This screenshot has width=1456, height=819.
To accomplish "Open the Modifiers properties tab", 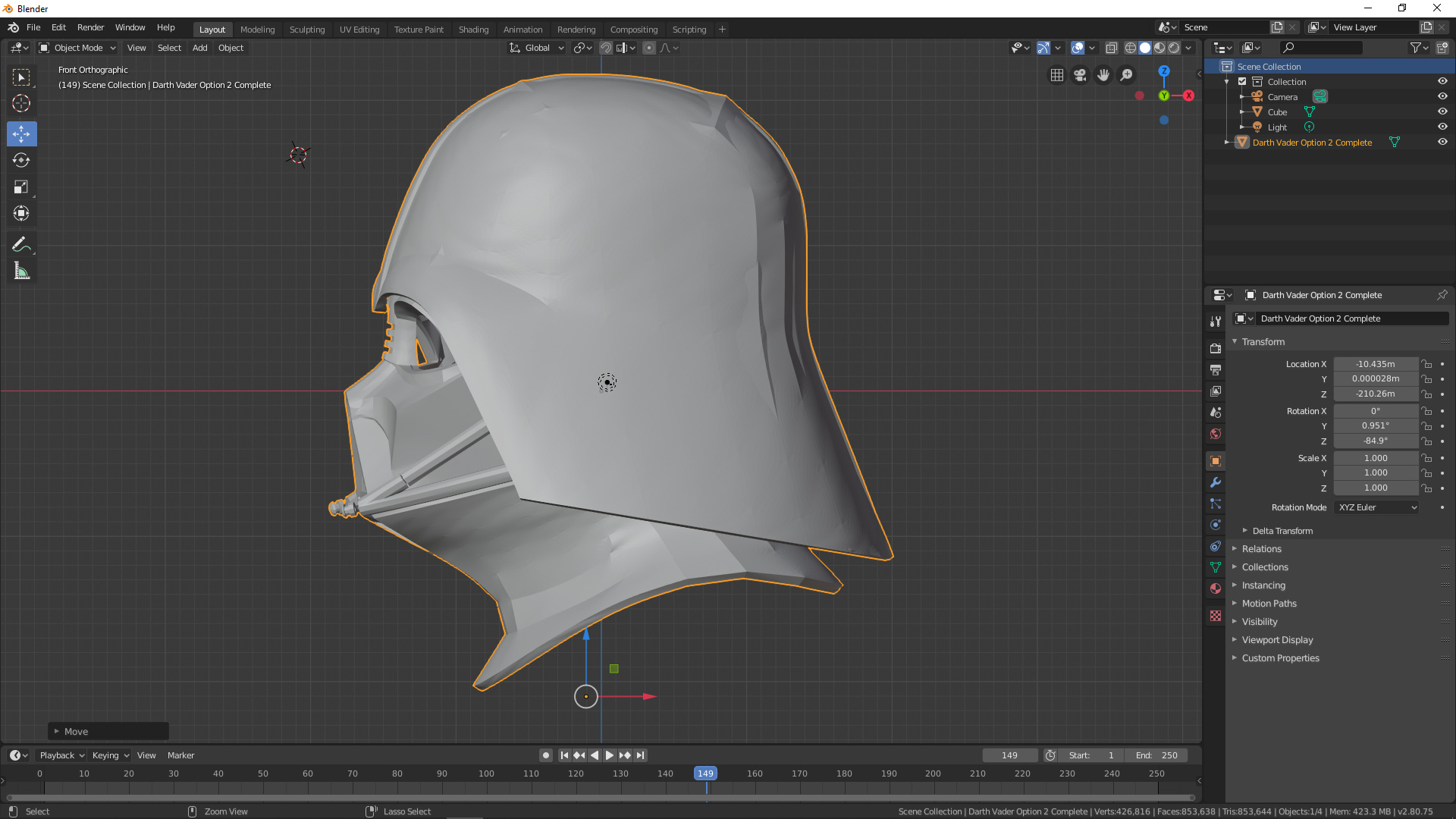I will coord(1216,482).
